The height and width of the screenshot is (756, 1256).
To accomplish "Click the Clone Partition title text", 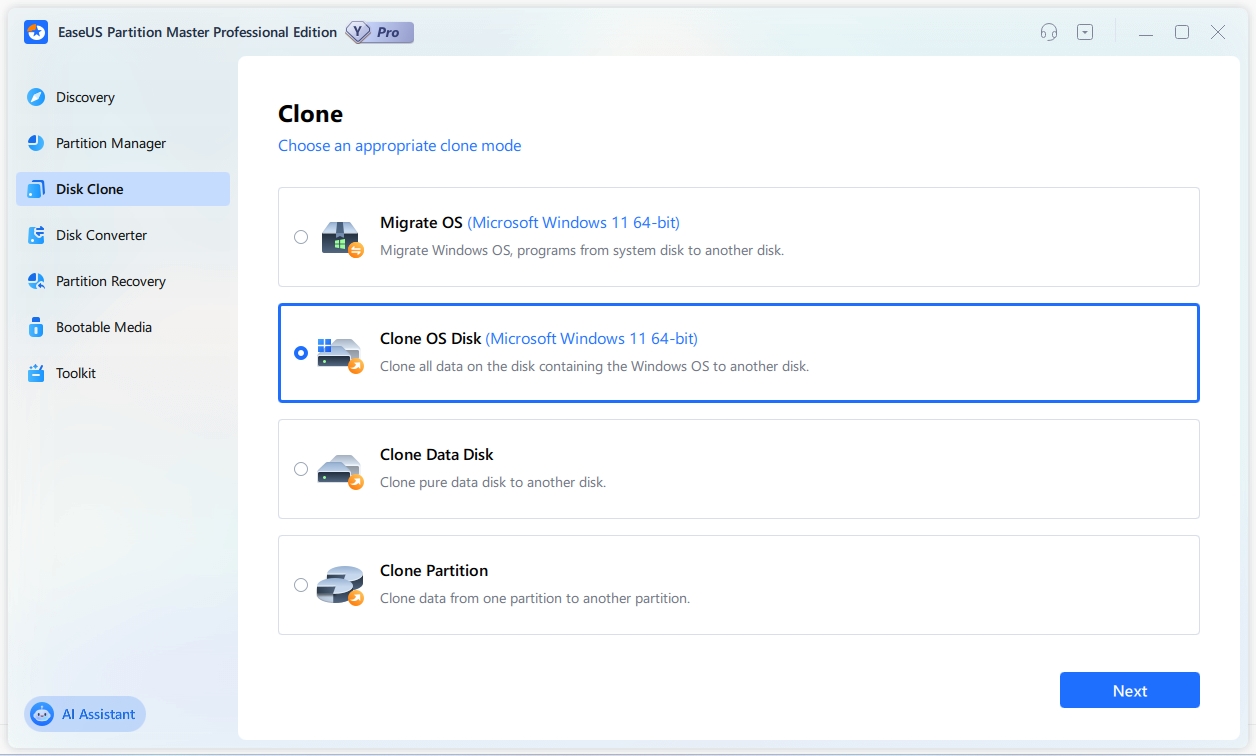I will (x=434, y=571).
